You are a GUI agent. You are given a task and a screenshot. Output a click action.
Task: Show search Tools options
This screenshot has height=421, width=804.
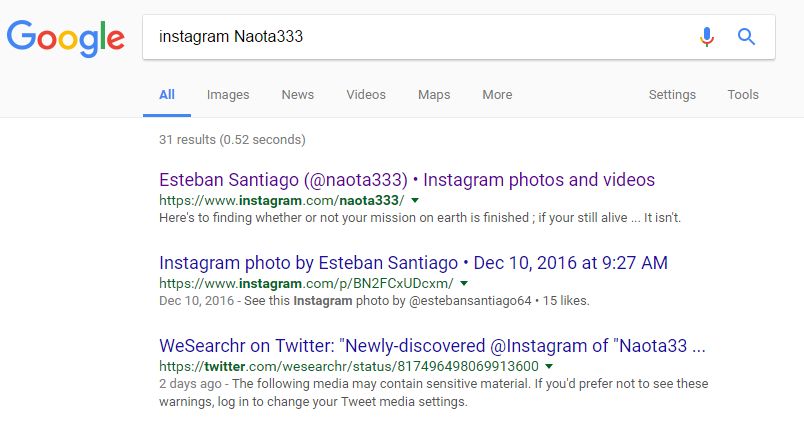[743, 95]
